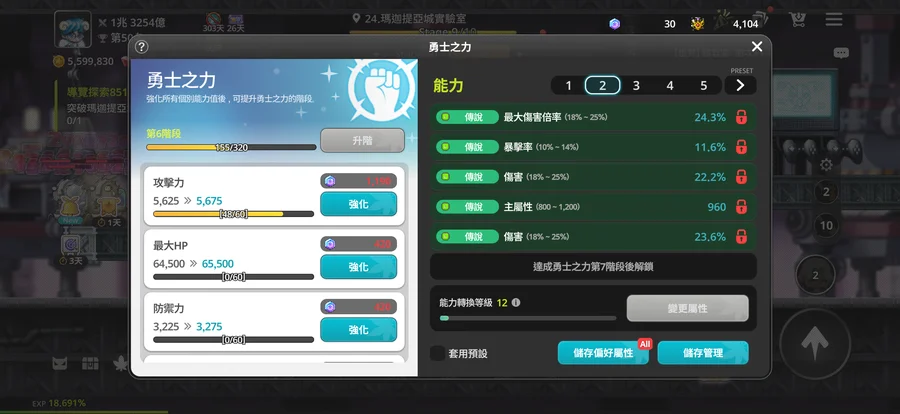Select preset tab 3
The height and width of the screenshot is (414, 900).
636,86
